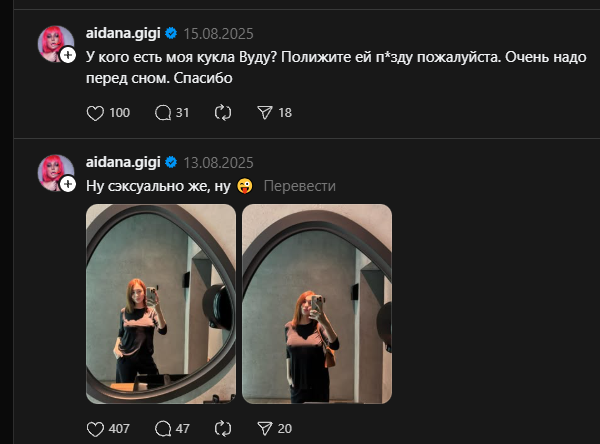Screen dimensions: 600x444
Task: Open the right mirror selfie photo
Action: 317,304
